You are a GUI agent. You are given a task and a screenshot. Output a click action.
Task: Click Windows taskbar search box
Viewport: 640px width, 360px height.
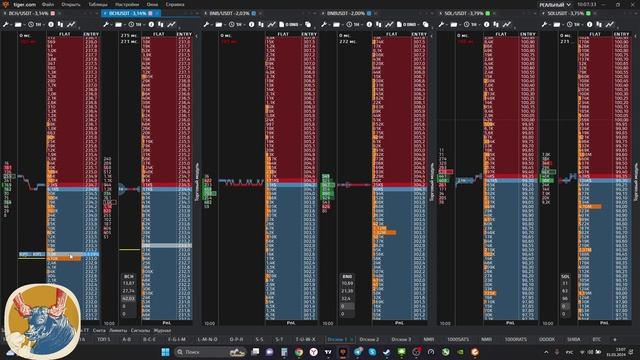coord(211,352)
